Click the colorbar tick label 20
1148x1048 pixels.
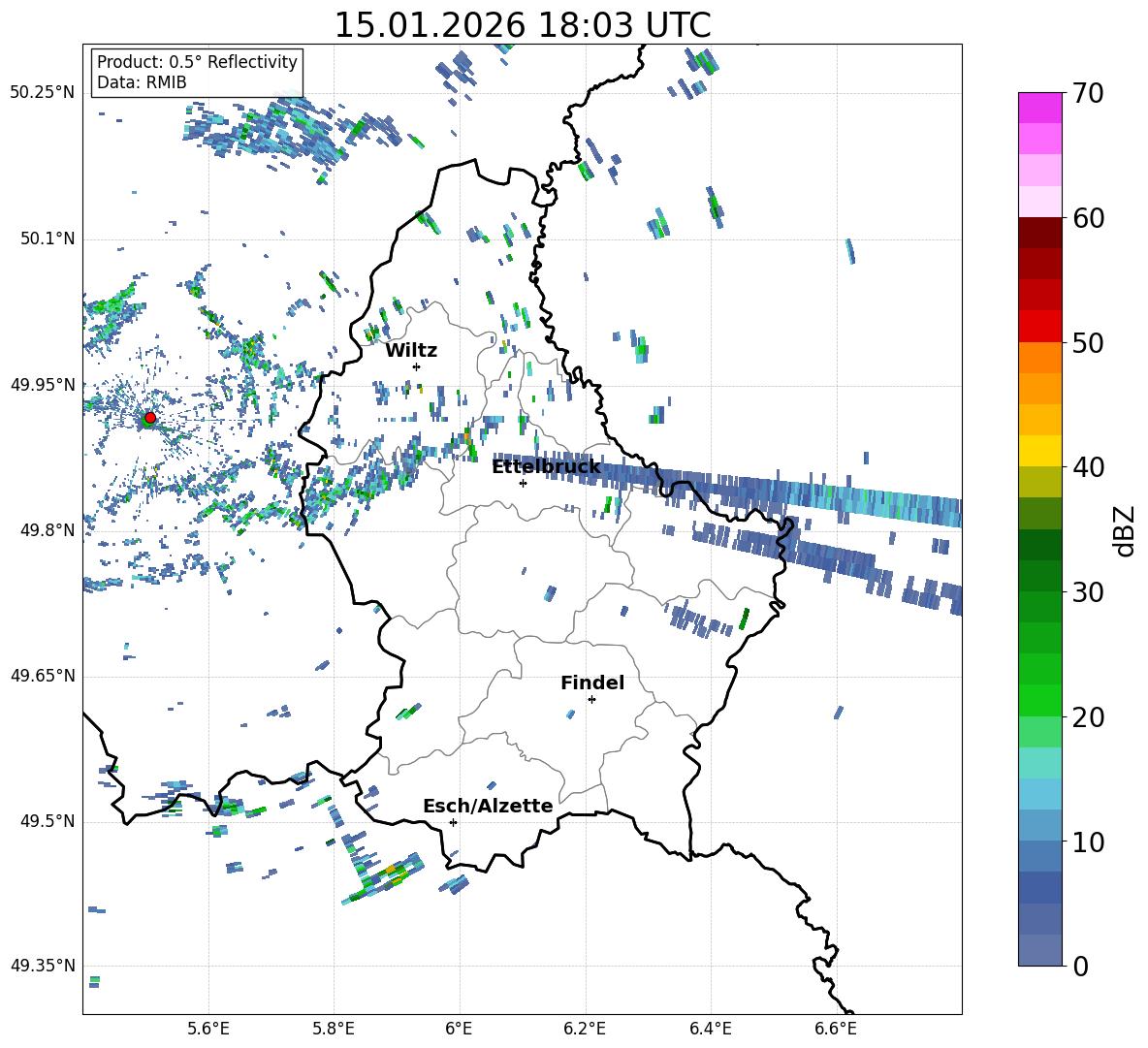coord(1087,717)
